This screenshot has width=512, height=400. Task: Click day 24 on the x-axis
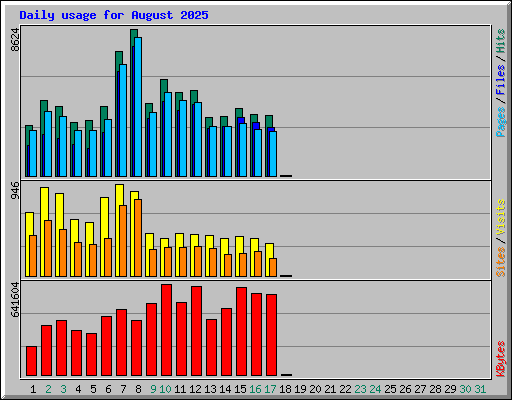(375, 389)
